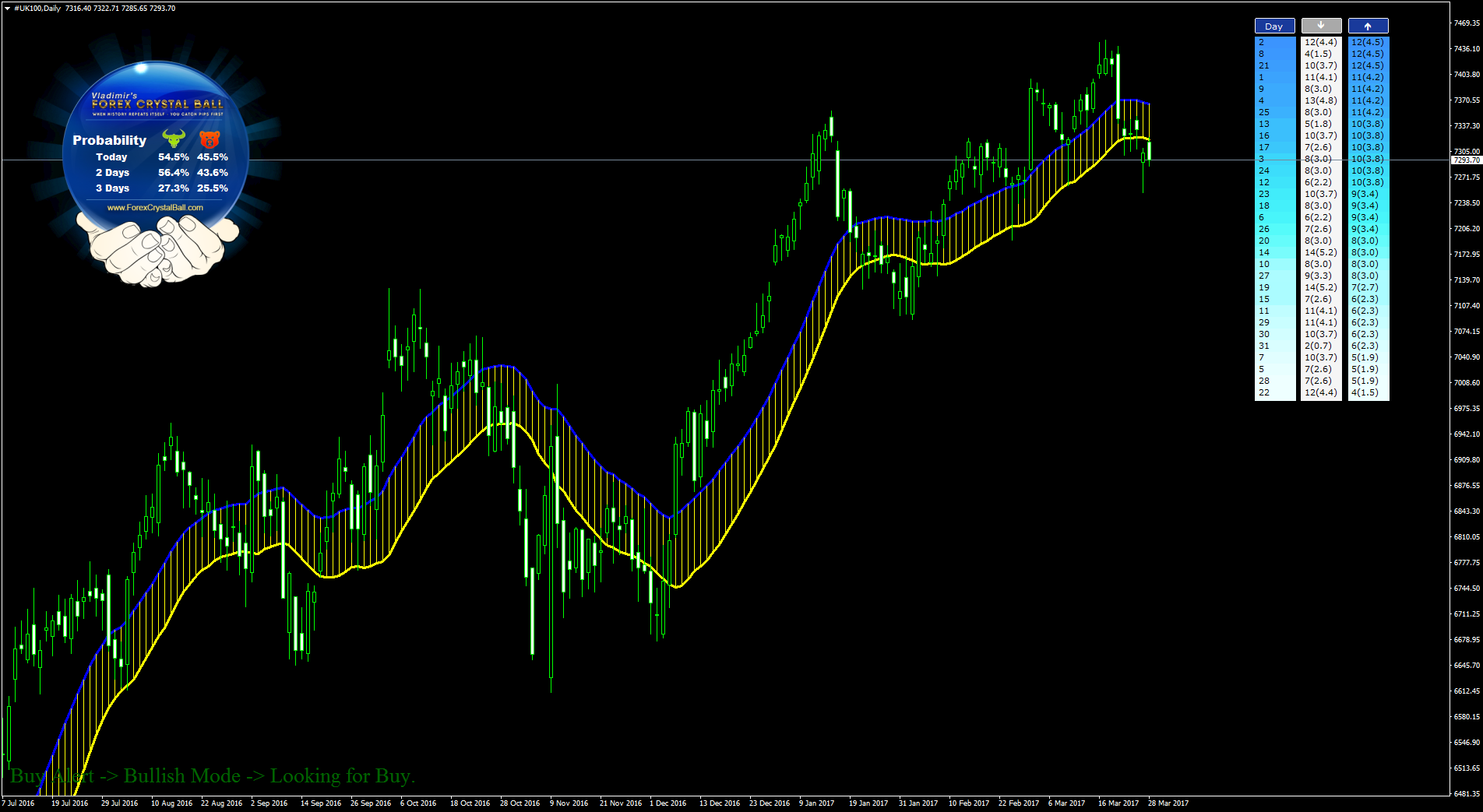Viewport: 1483px width, 812px height.
Task: Click the 2(0.7) cell in the table
Action: click(x=1318, y=346)
